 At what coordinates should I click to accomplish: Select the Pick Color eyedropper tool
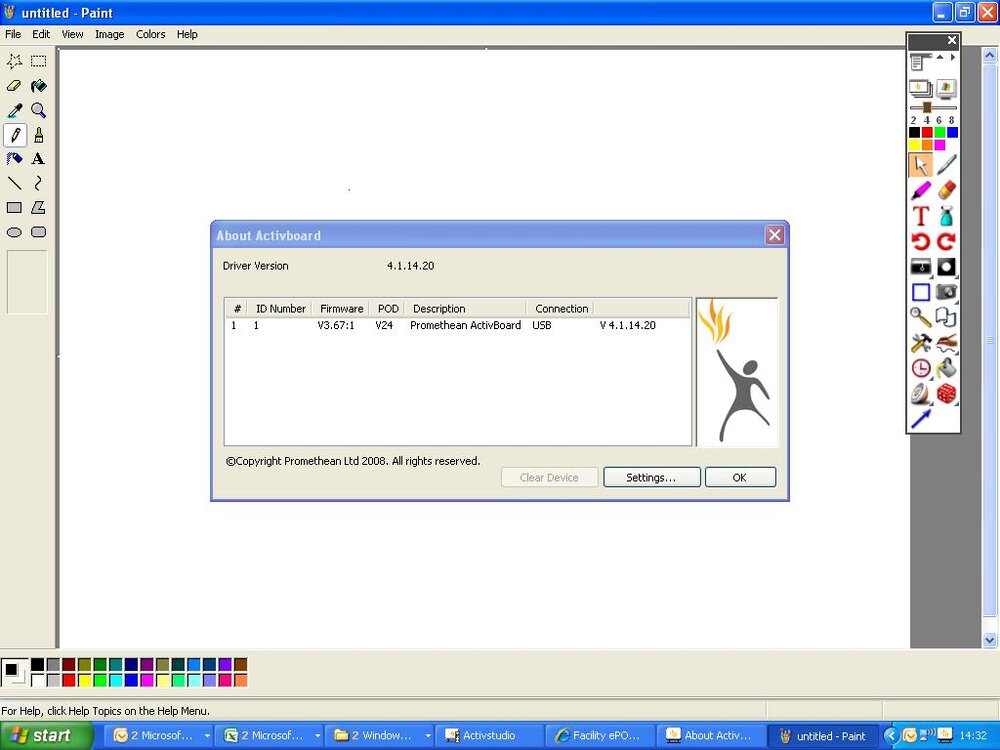pos(15,110)
